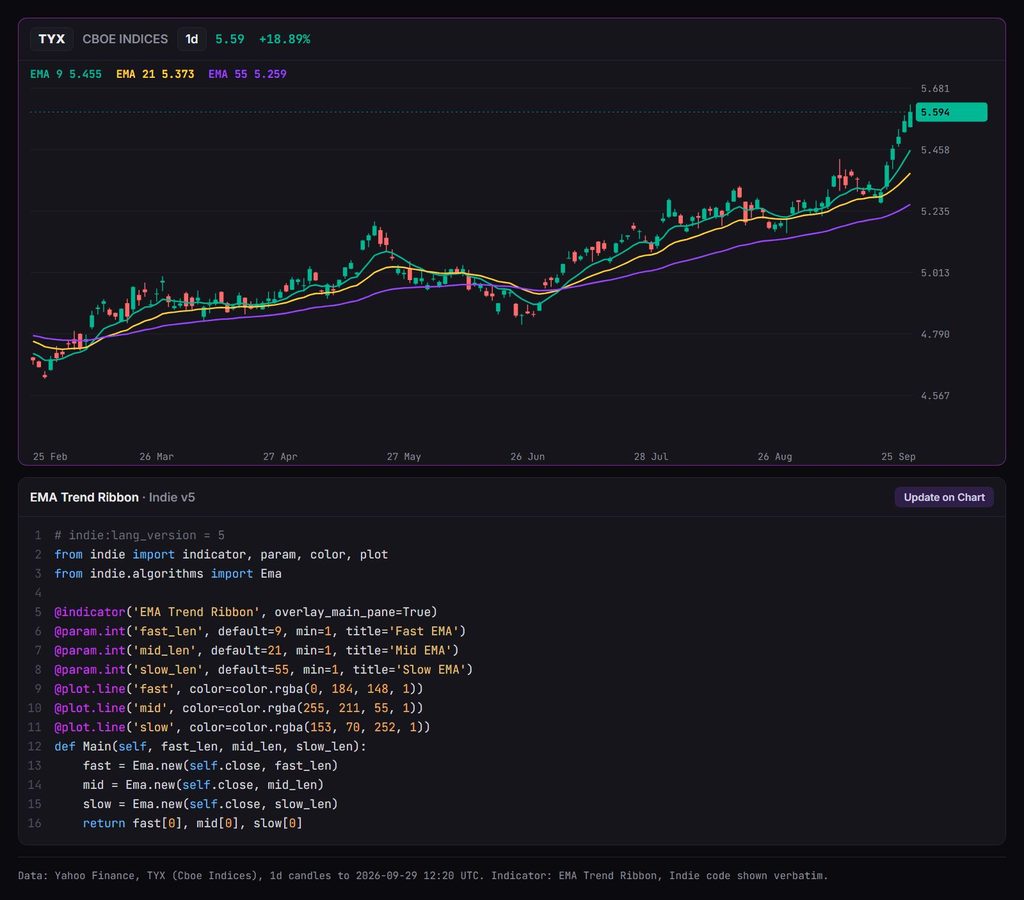This screenshot has height=900, width=1024.
Task: Open the 1d timeframe selector
Action: 191,39
